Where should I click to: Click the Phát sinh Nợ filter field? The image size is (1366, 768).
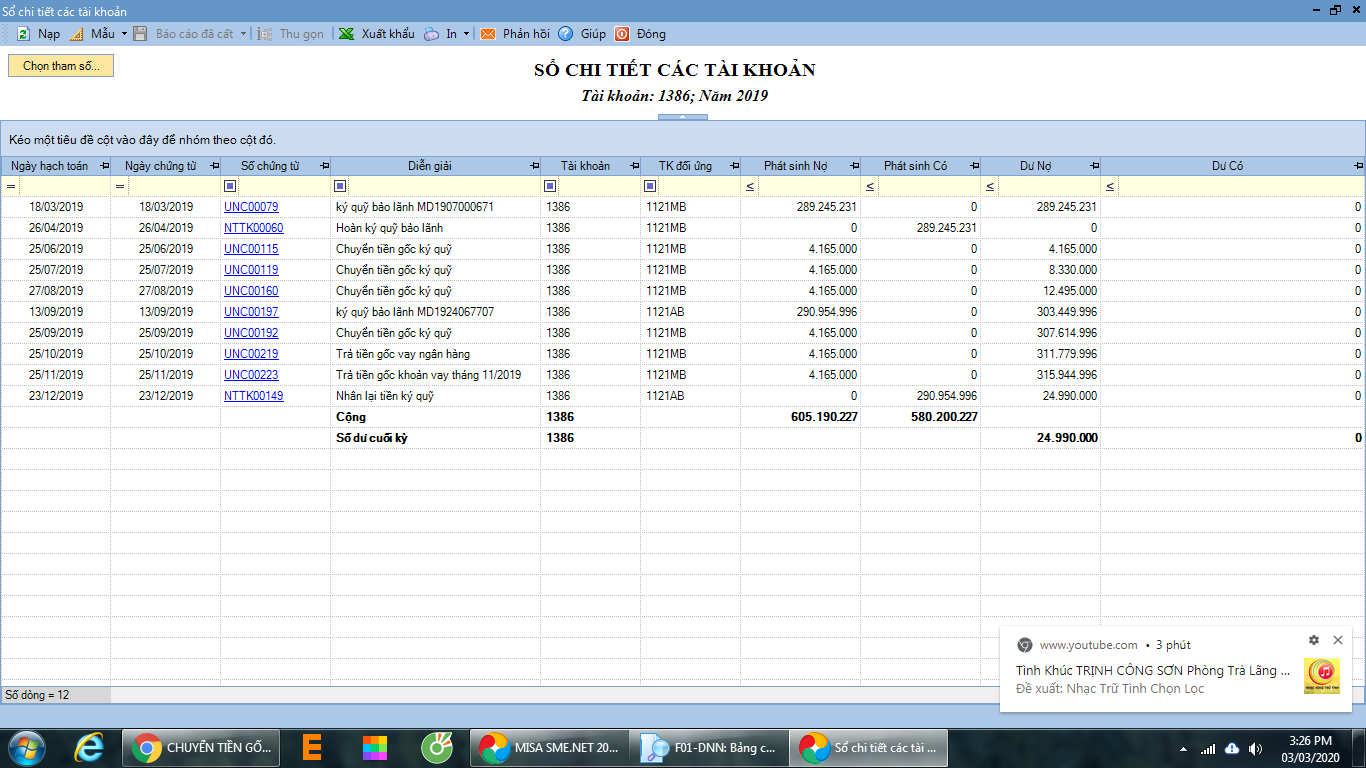click(x=808, y=186)
